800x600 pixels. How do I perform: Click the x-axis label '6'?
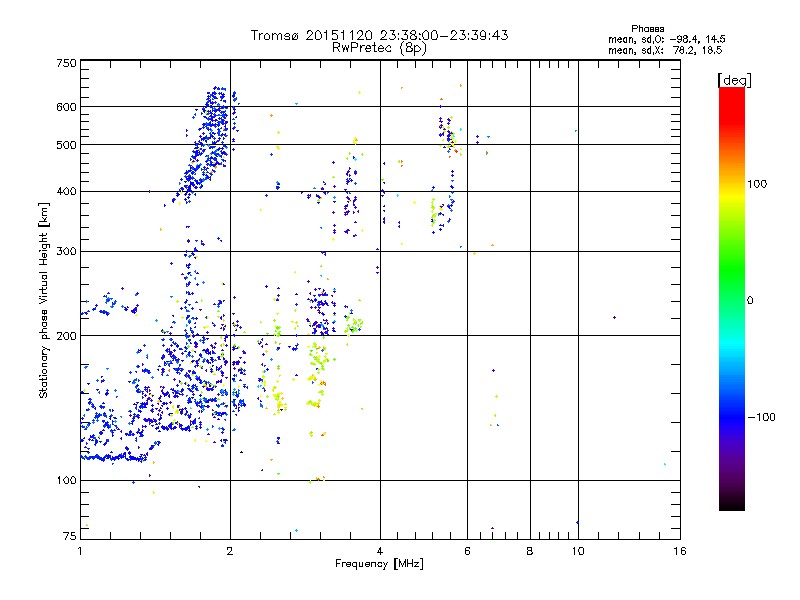coord(467,551)
